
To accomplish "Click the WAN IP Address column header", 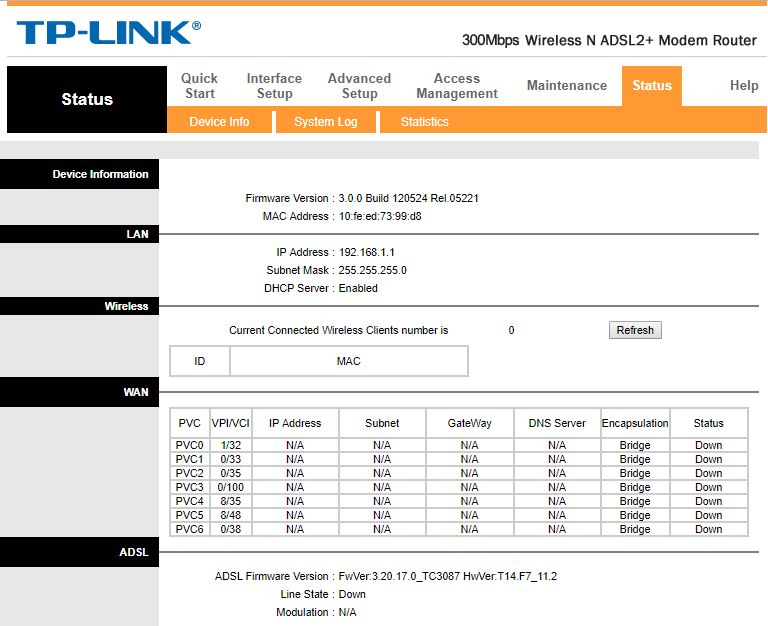I will click(295, 423).
